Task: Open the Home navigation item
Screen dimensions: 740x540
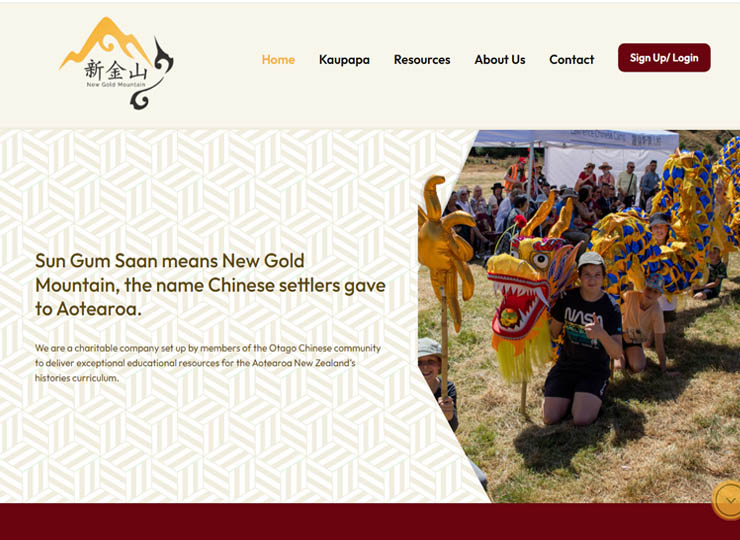Action: 278,59
